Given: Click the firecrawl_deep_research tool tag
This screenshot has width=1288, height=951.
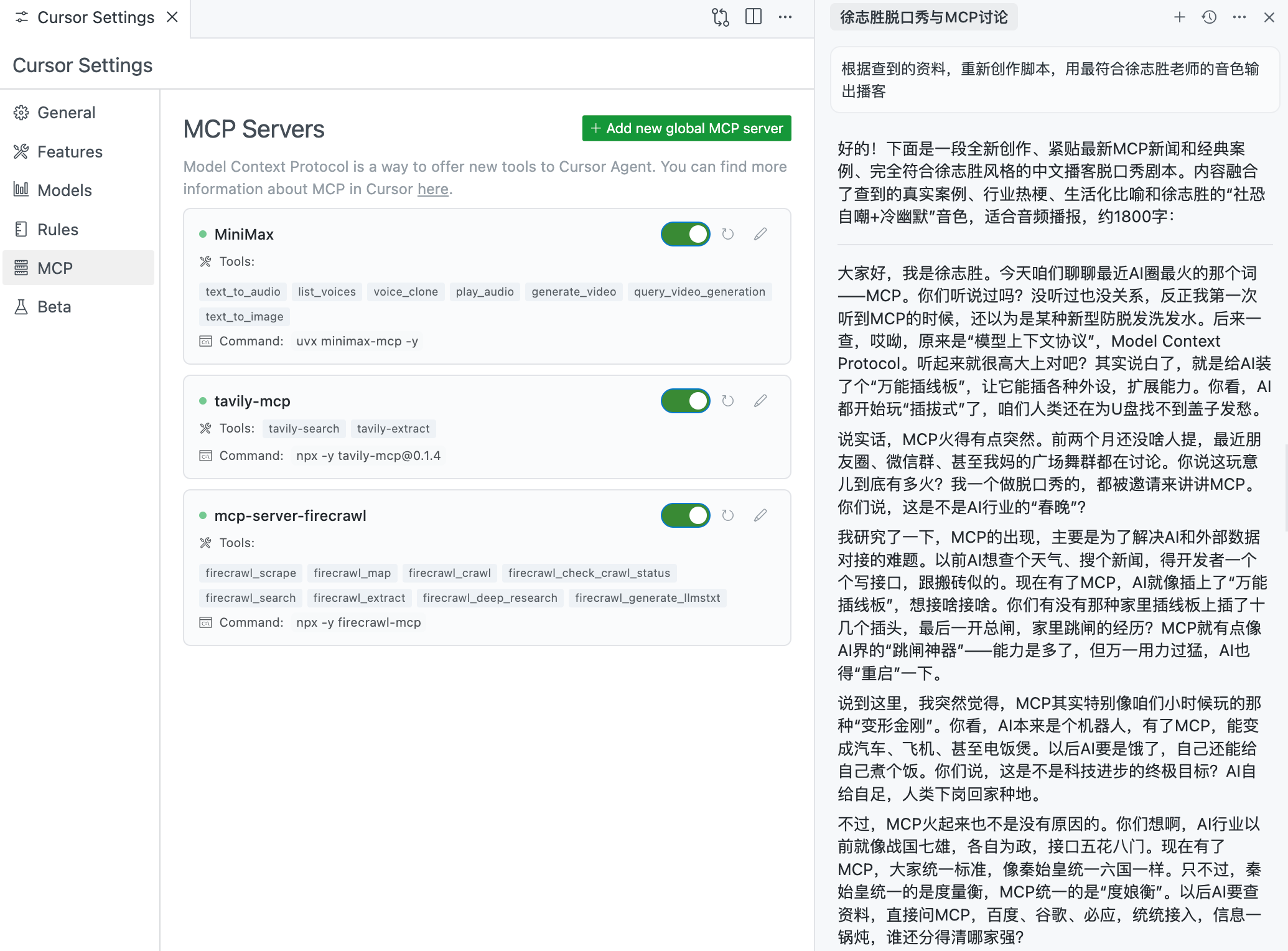Looking at the screenshot, I should [490, 598].
